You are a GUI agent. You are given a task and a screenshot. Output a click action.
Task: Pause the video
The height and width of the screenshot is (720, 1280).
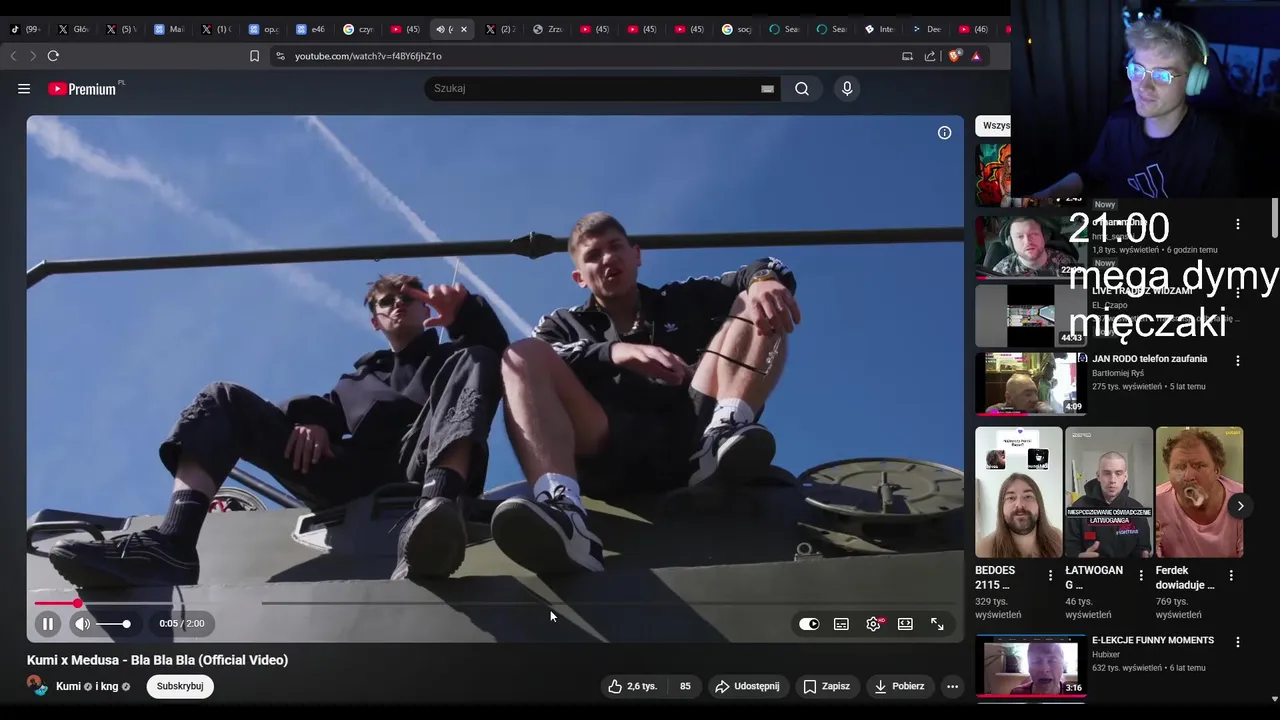point(47,624)
